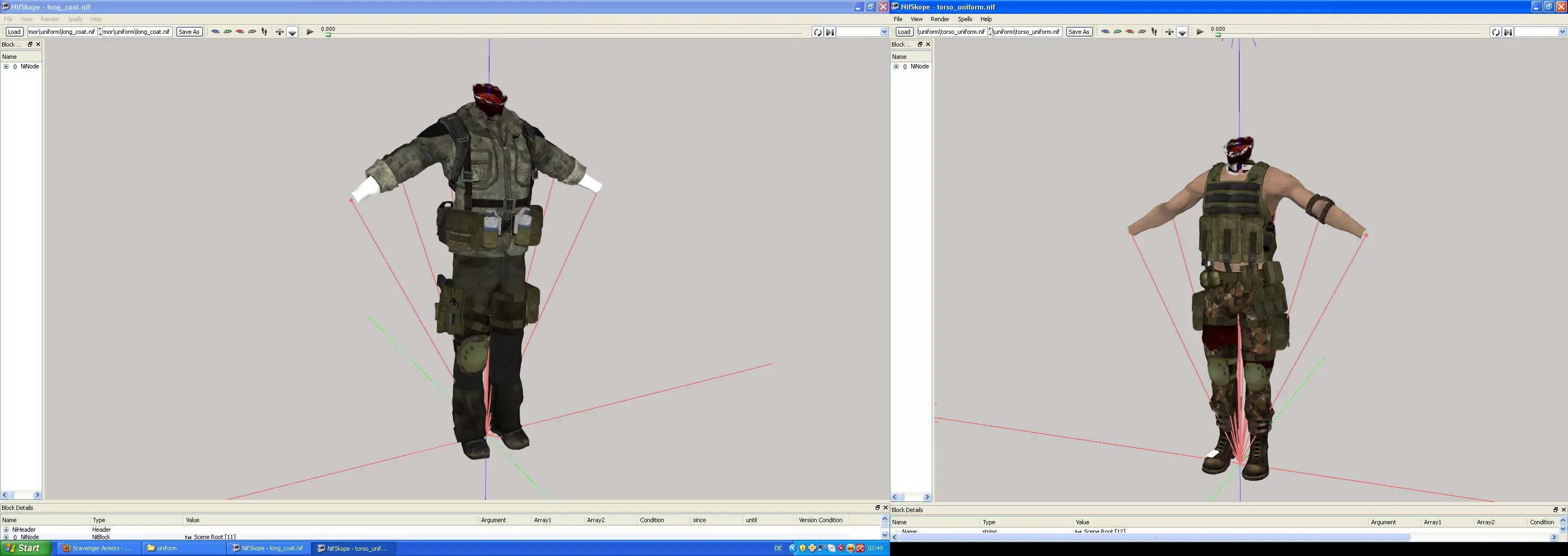This screenshot has width=1568, height=556.
Task: Click footsteps walk view icon in torso_uniform window
Action: tap(1154, 32)
